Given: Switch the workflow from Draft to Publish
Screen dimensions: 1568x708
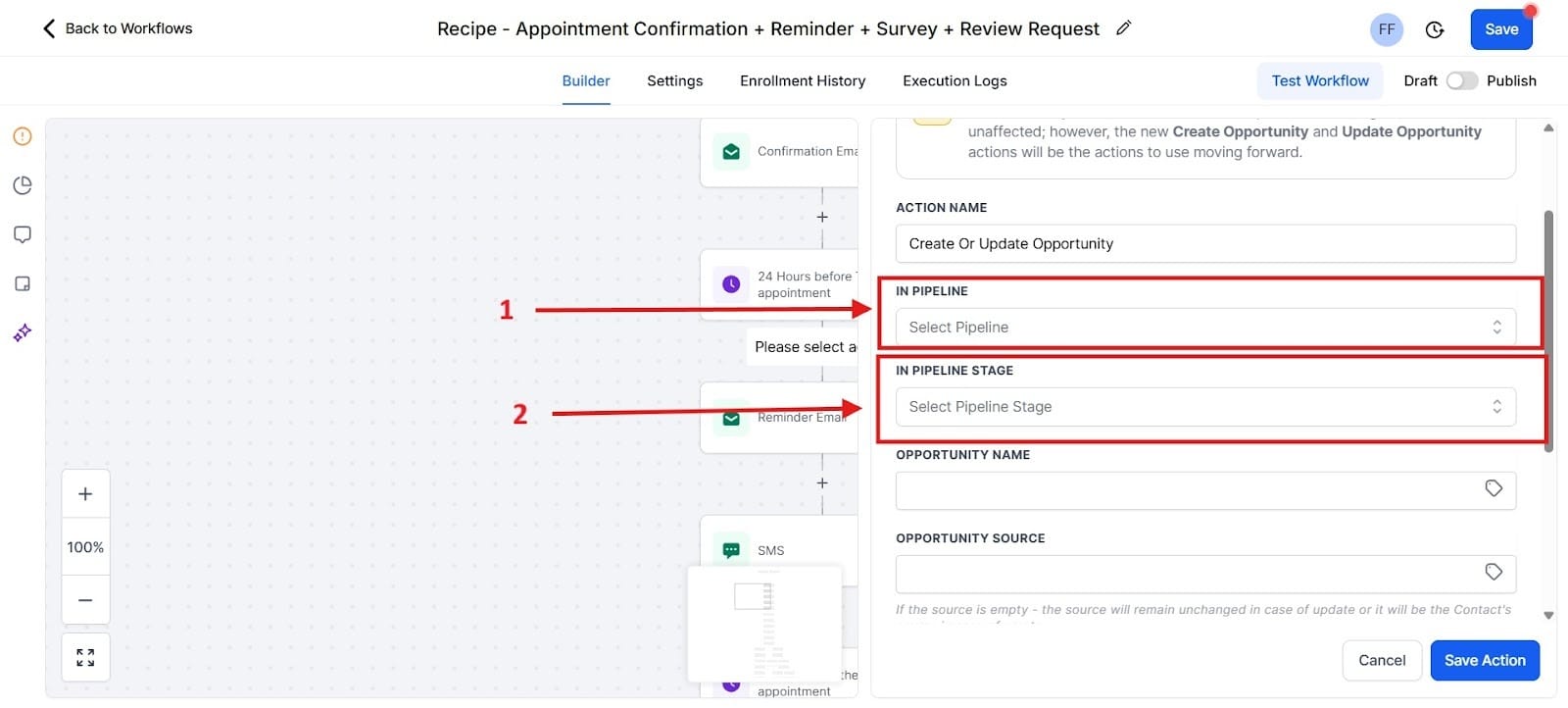Looking at the screenshot, I should pos(1463,80).
